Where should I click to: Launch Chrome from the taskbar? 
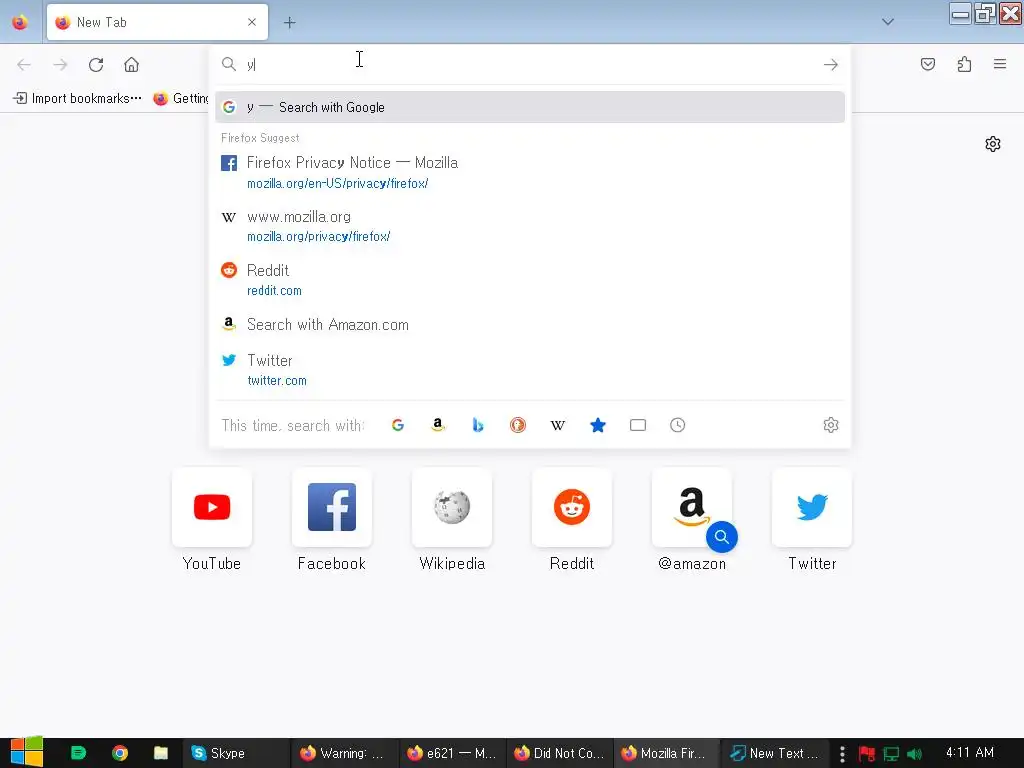pos(120,753)
